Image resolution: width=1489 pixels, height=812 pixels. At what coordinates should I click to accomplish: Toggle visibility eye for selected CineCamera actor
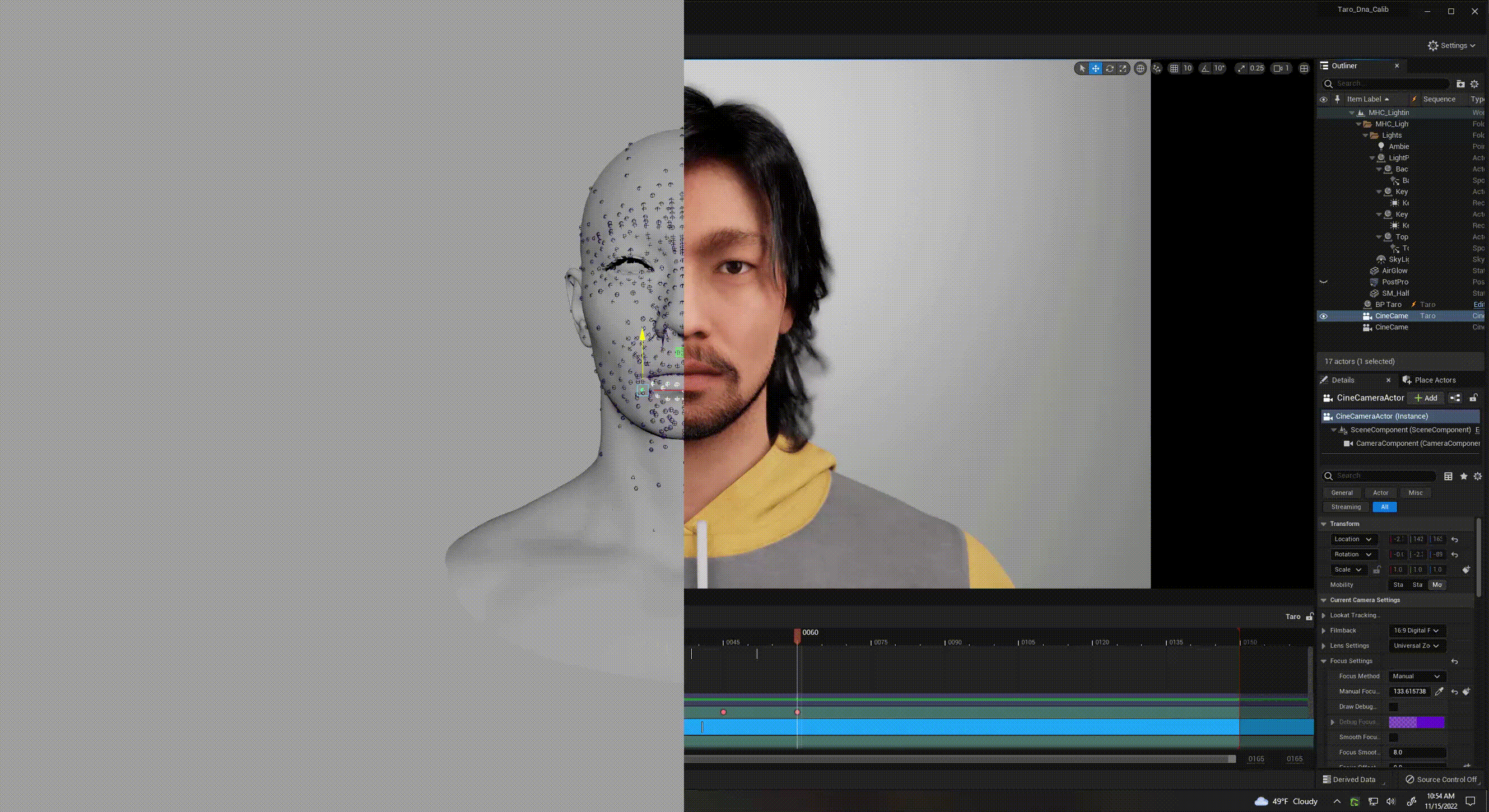[x=1323, y=316]
